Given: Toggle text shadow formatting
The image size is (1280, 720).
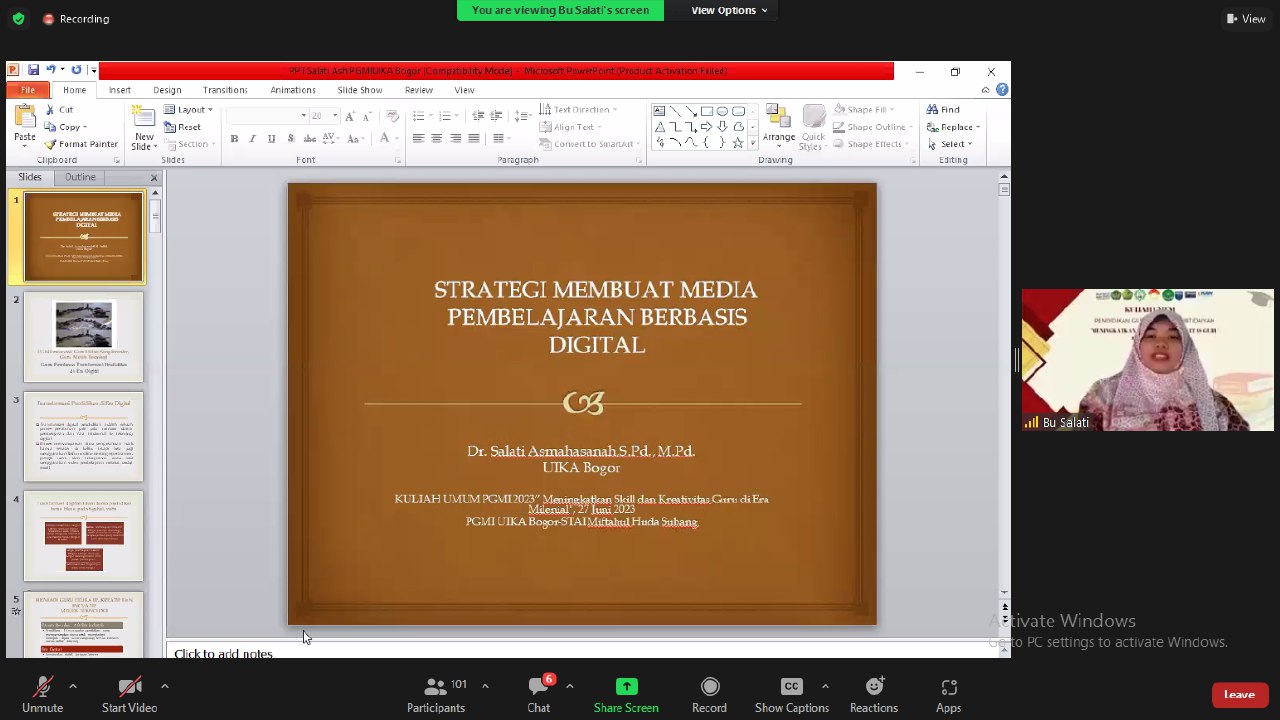Looking at the screenshot, I should [290, 139].
